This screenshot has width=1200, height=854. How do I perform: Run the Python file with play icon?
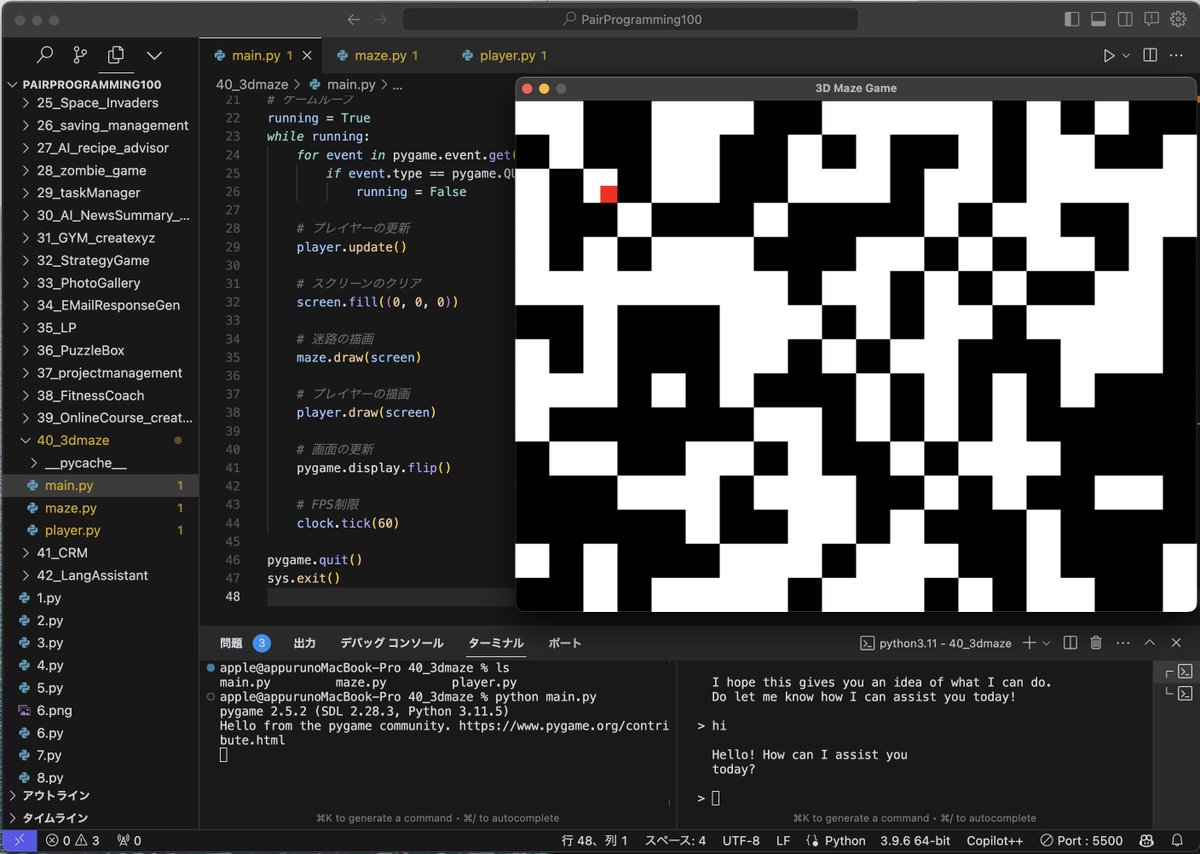point(1108,56)
